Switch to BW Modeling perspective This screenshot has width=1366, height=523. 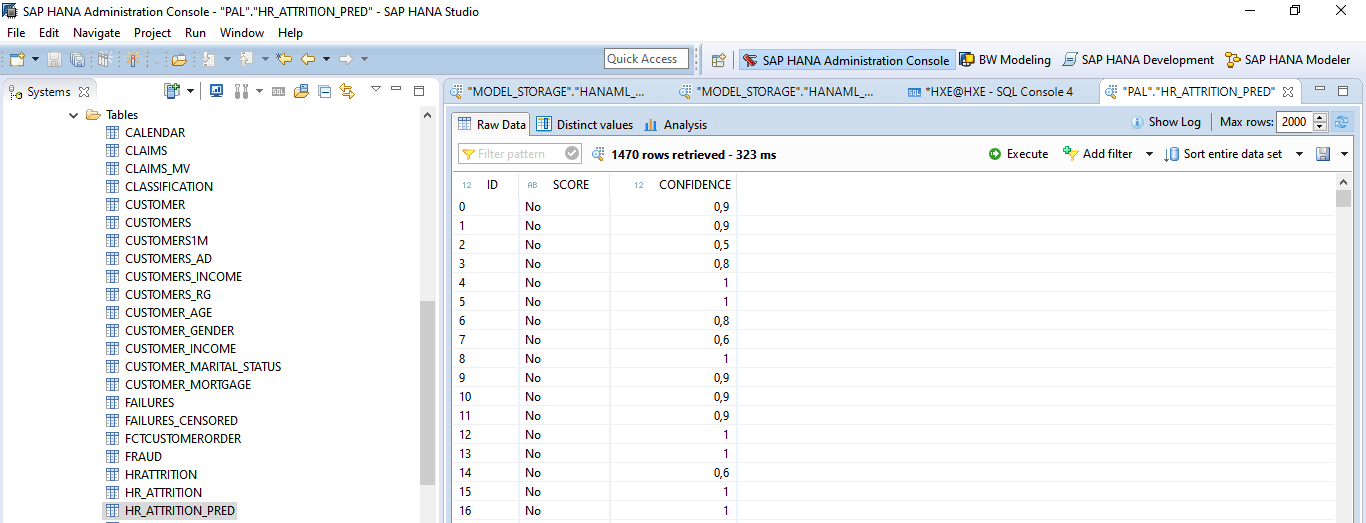[1005, 60]
